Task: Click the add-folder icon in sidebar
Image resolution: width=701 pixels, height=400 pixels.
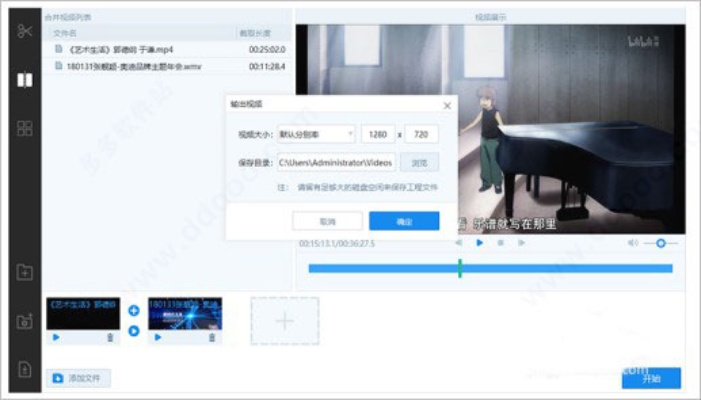Action: (25, 272)
